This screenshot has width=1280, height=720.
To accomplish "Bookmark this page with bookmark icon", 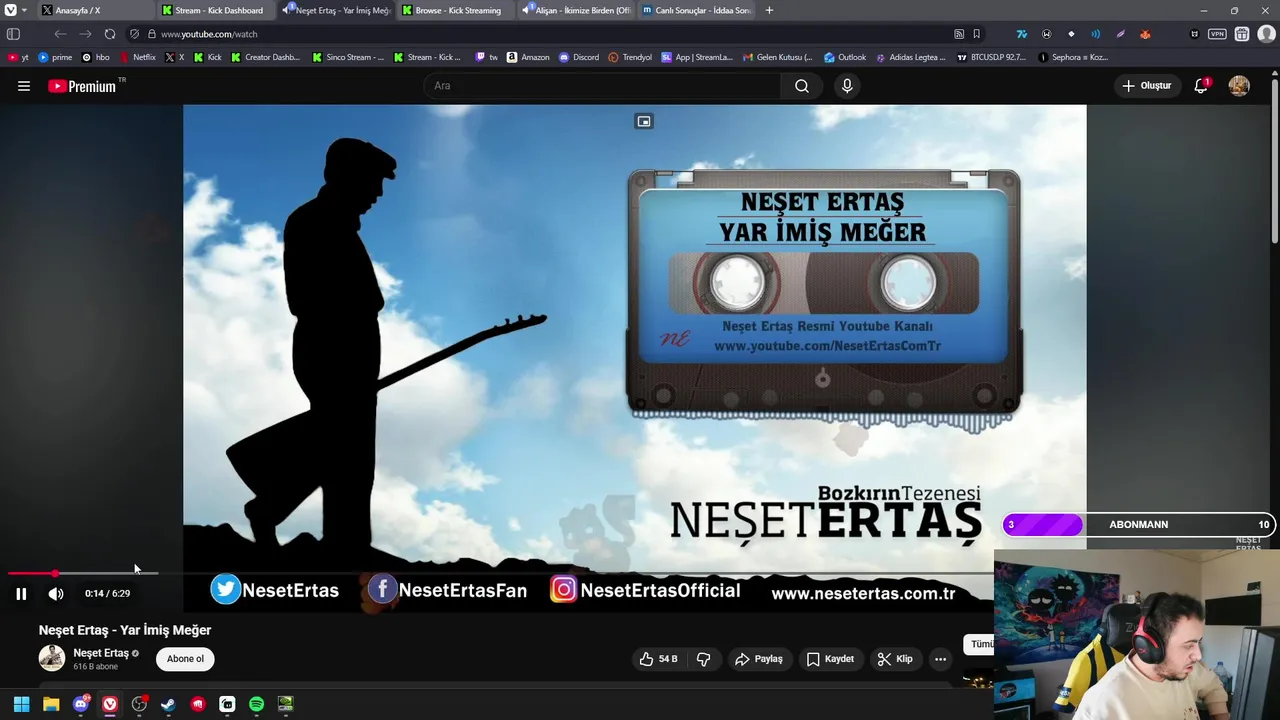I will (977, 34).
